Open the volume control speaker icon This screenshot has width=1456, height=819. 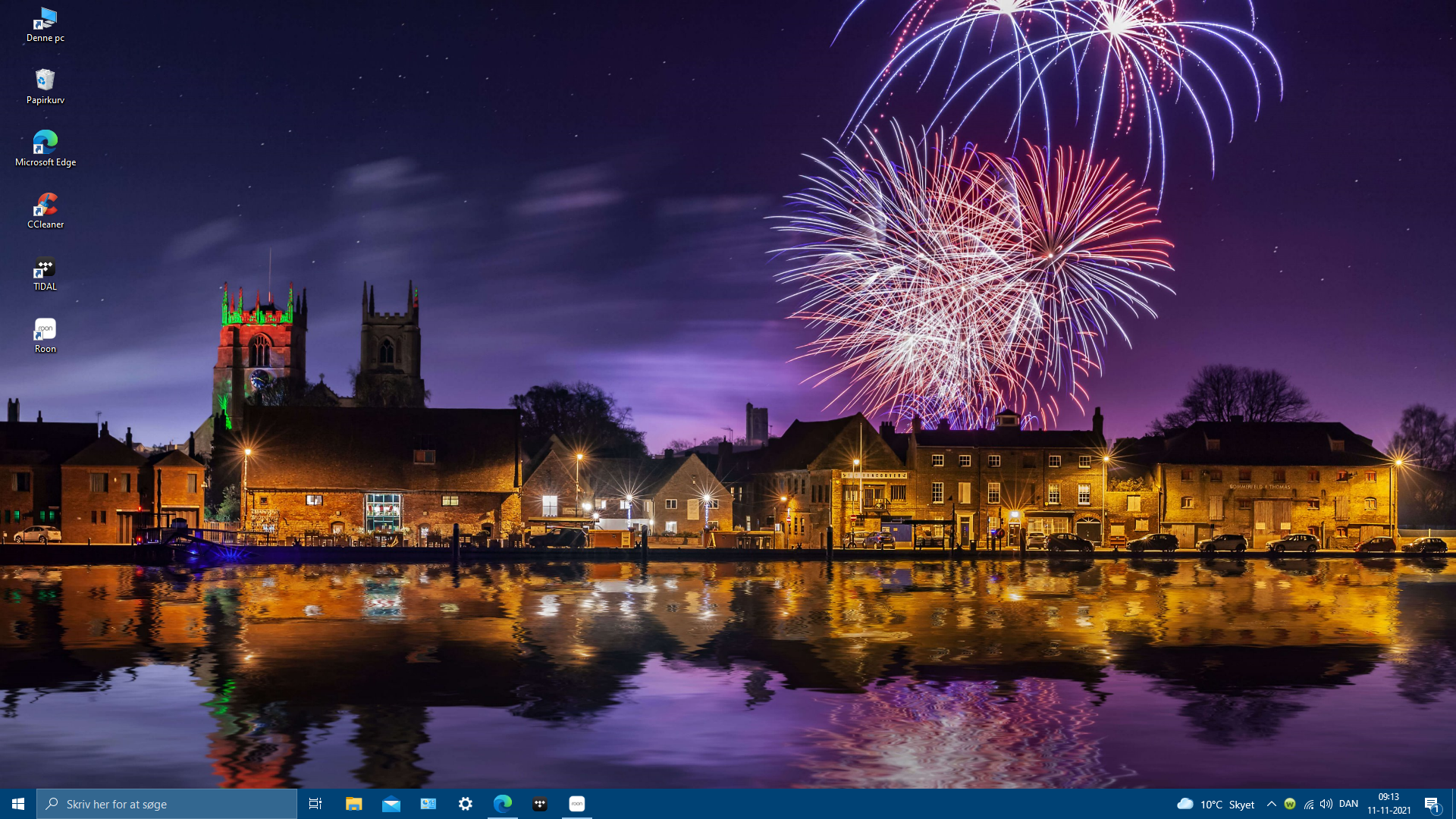point(1326,804)
